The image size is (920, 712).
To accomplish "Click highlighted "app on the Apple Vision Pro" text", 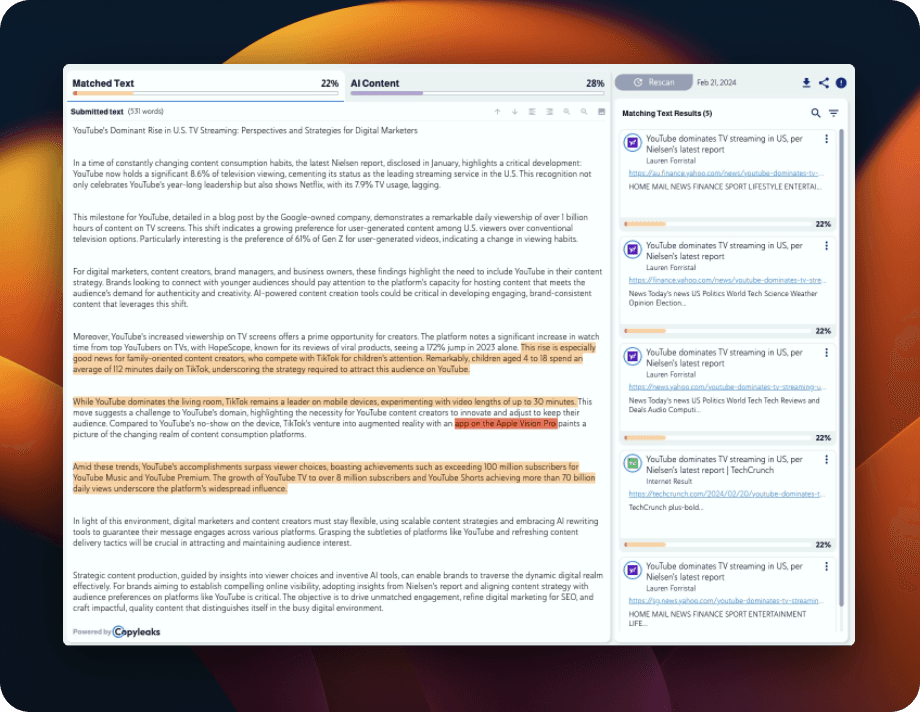I will click(x=505, y=424).
